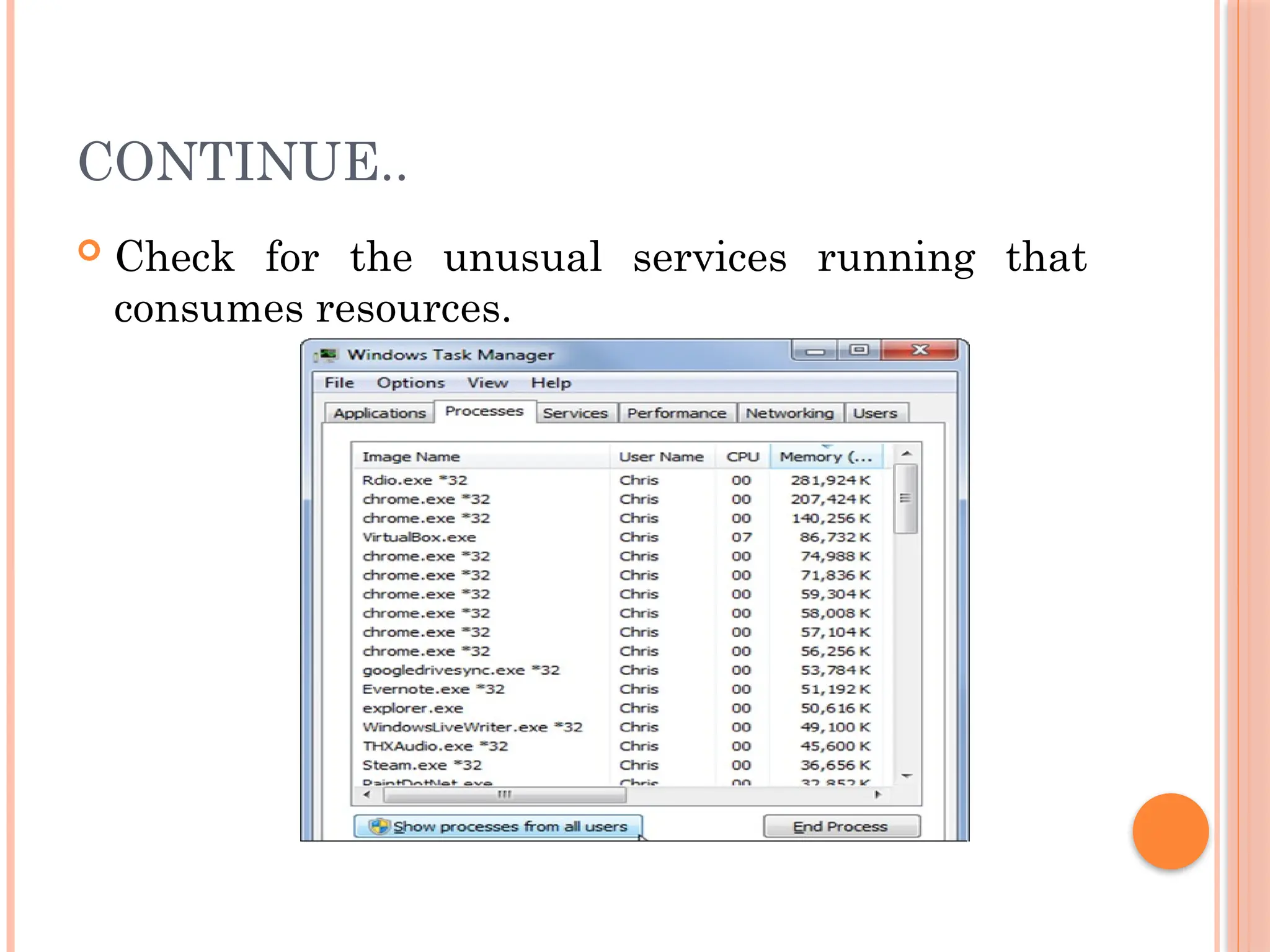Switch to the Performance tab
The image size is (1270, 952).
677,413
